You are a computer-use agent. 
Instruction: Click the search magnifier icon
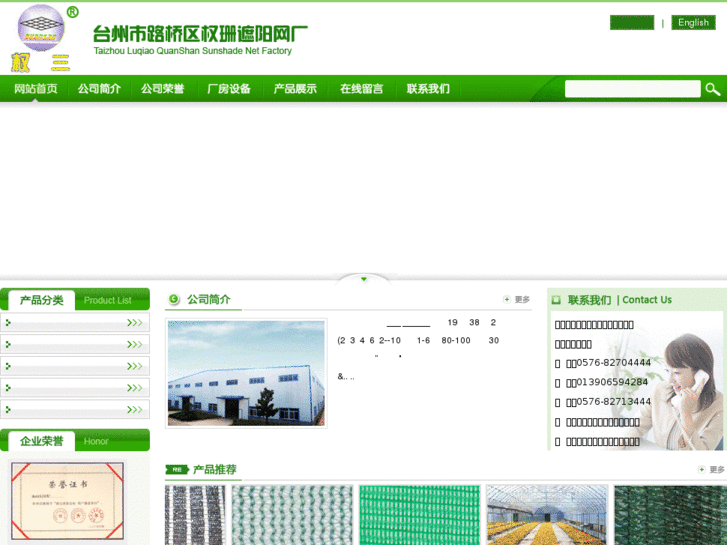pos(712,89)
